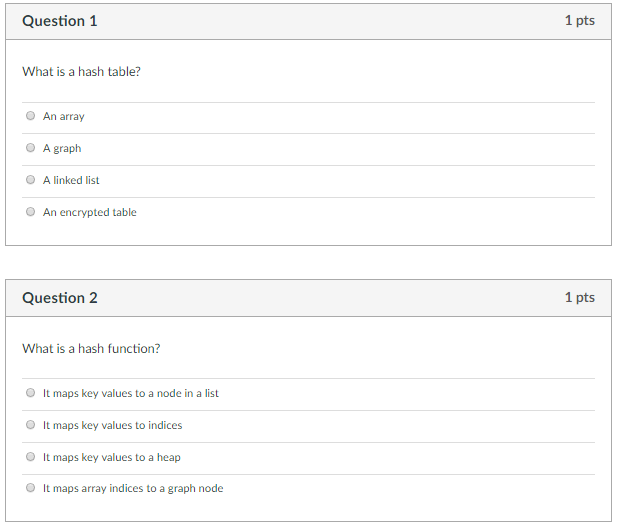Pick radio 'It maps key values to a heap'
This screenshot has height=527, width=617.
click(x=30, y=457)
